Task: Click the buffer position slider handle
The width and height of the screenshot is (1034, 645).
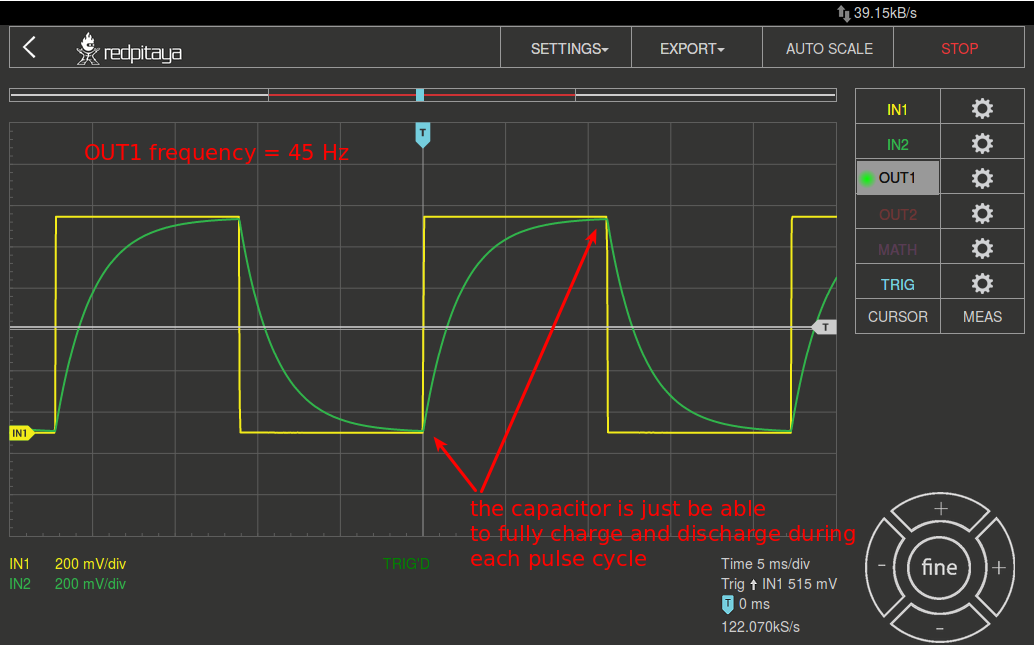Action: pos(419,95)
